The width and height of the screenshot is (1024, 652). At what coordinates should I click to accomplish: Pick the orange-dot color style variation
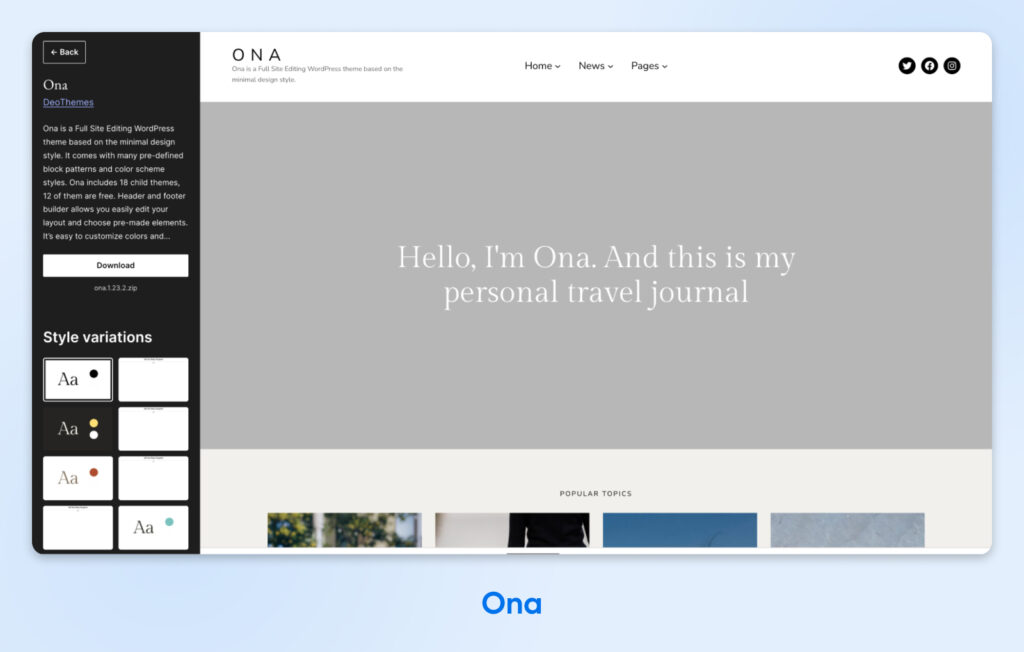pyautogui.click(x=77, y=477)
